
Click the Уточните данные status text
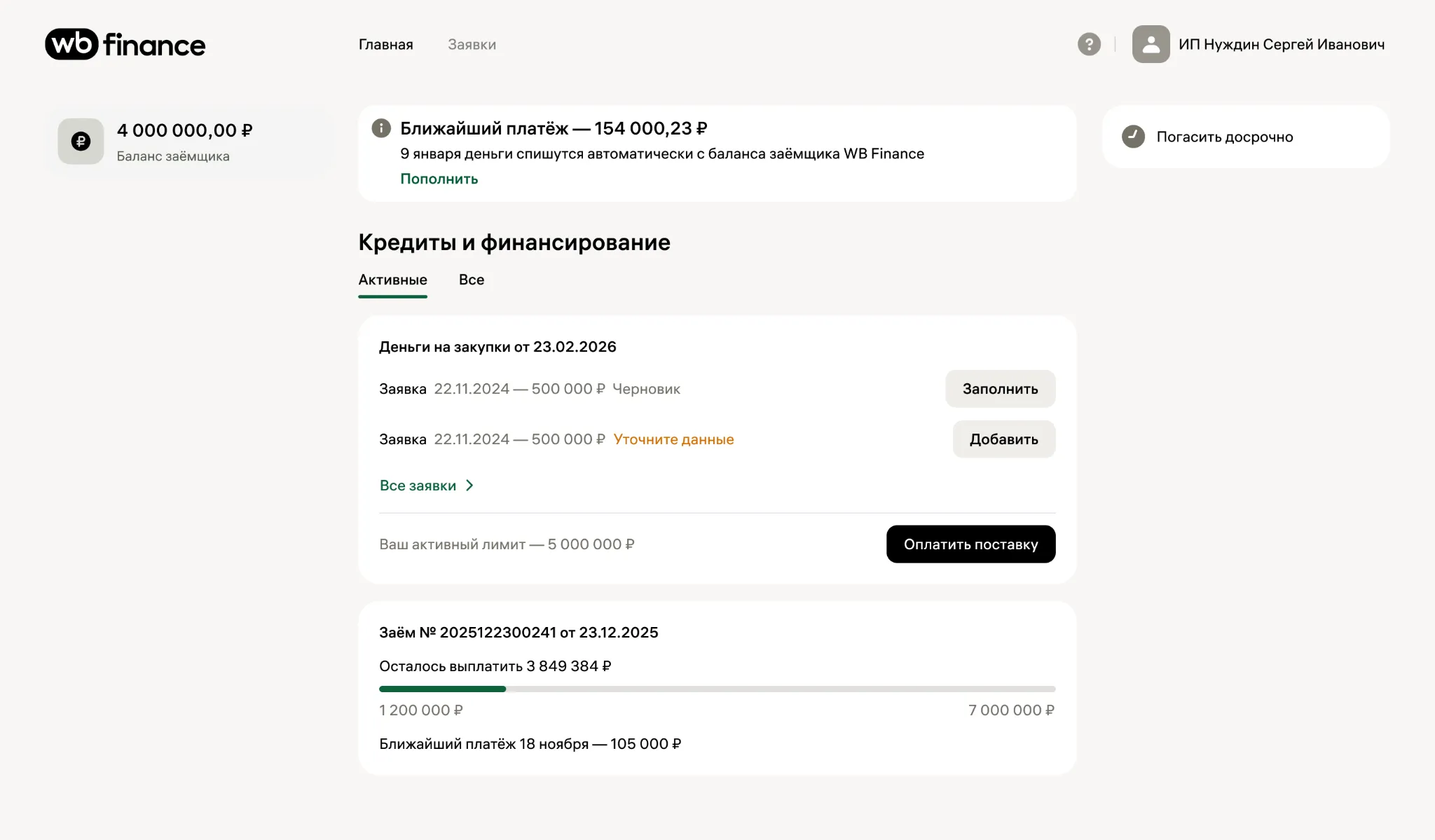[673, 439]
